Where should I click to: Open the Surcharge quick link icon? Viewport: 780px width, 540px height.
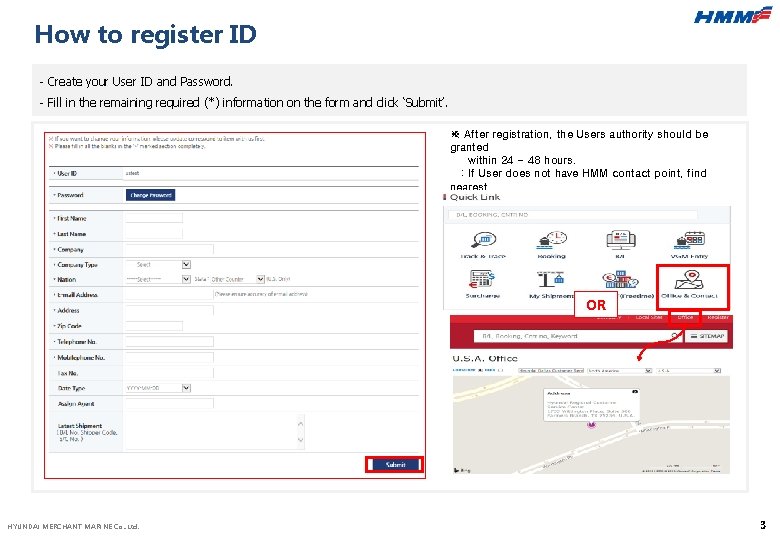tap(482, 279)
